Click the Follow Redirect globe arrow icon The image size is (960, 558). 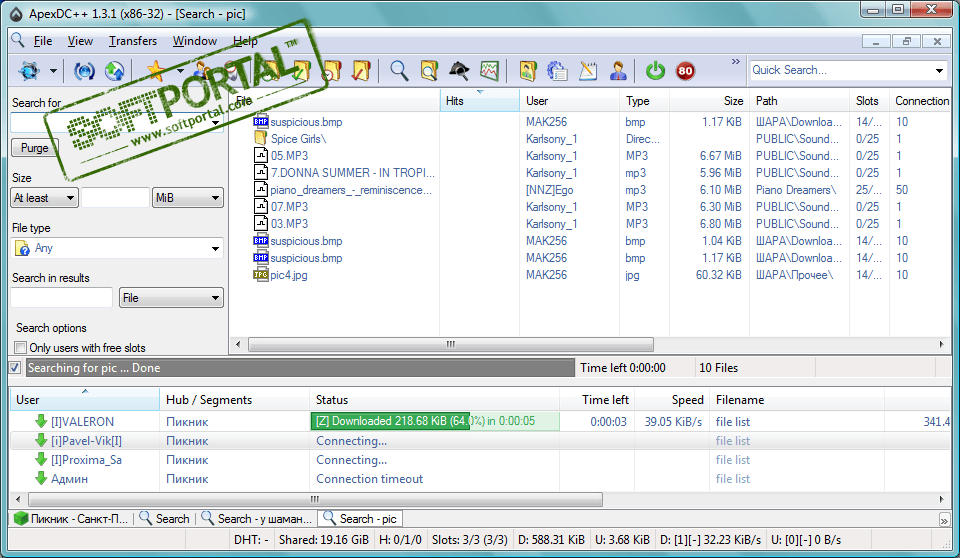click(114, 71)
